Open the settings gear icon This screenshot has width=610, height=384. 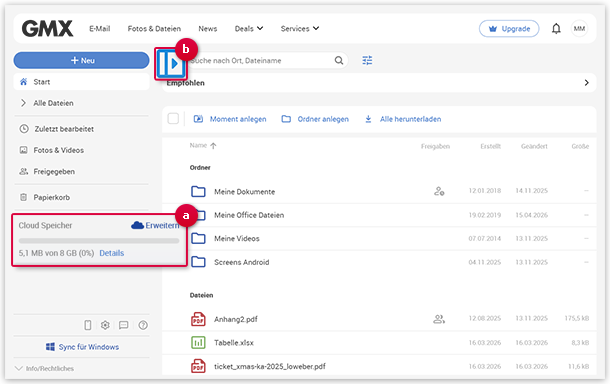tap(105, 325)
